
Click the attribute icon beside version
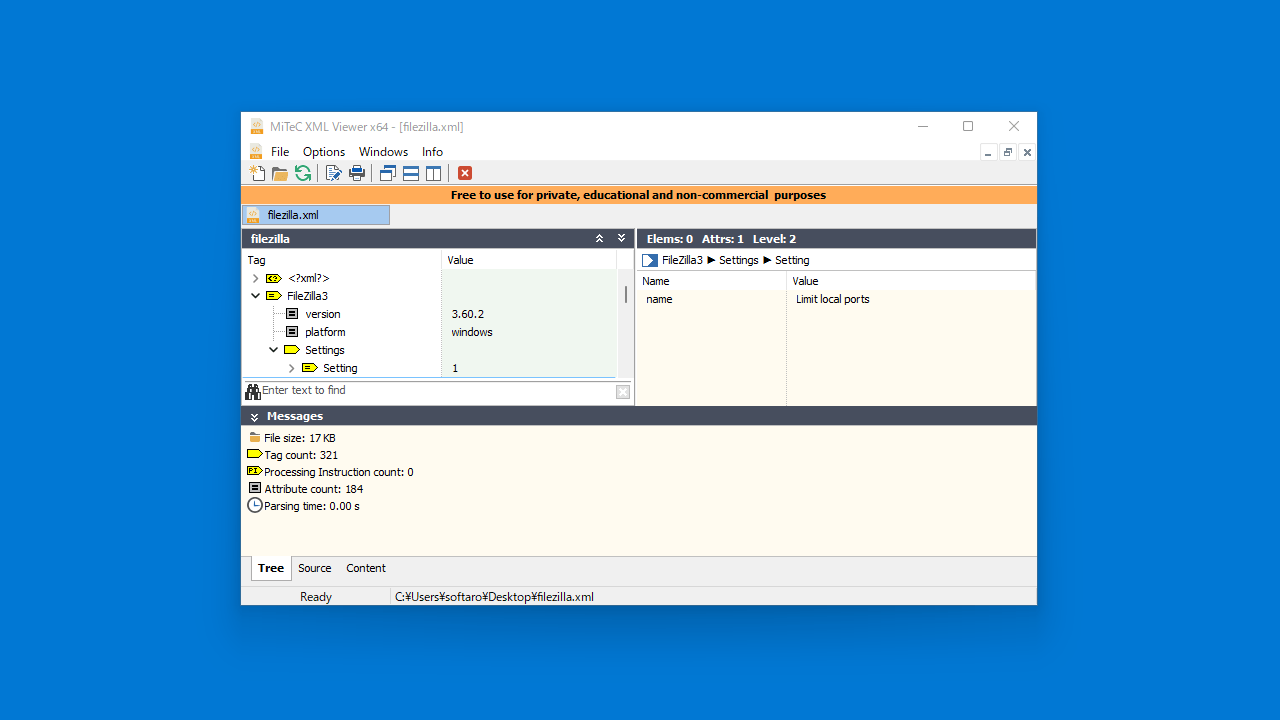coord(292,314)
